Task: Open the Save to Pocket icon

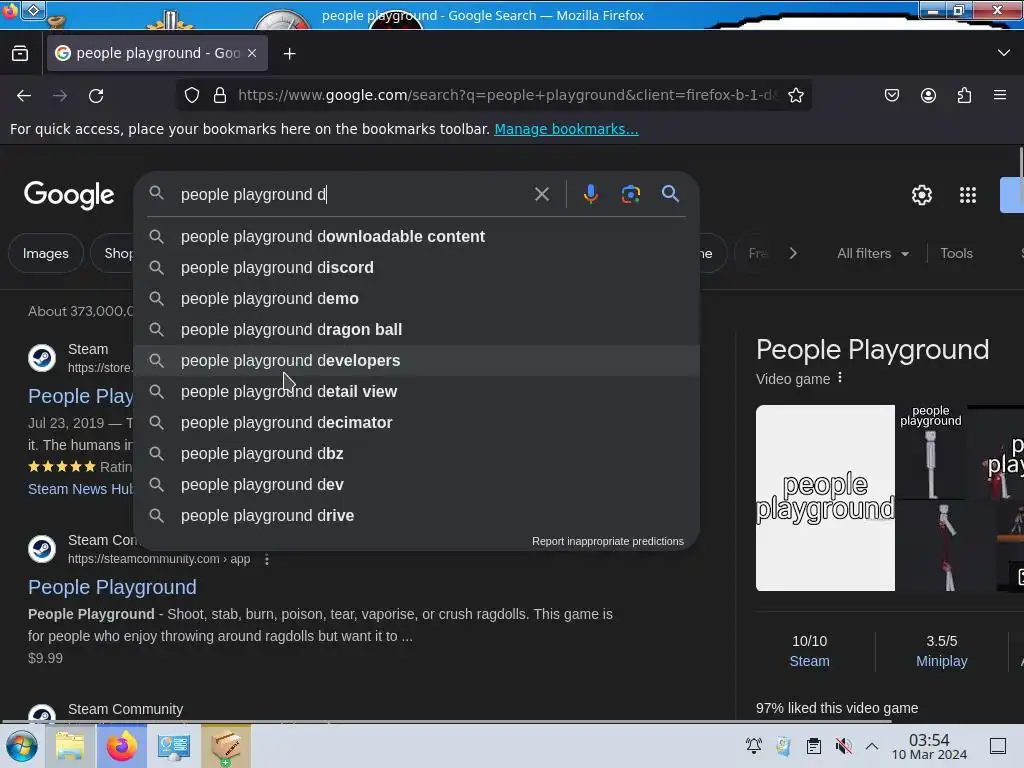Action: [891, 95]
